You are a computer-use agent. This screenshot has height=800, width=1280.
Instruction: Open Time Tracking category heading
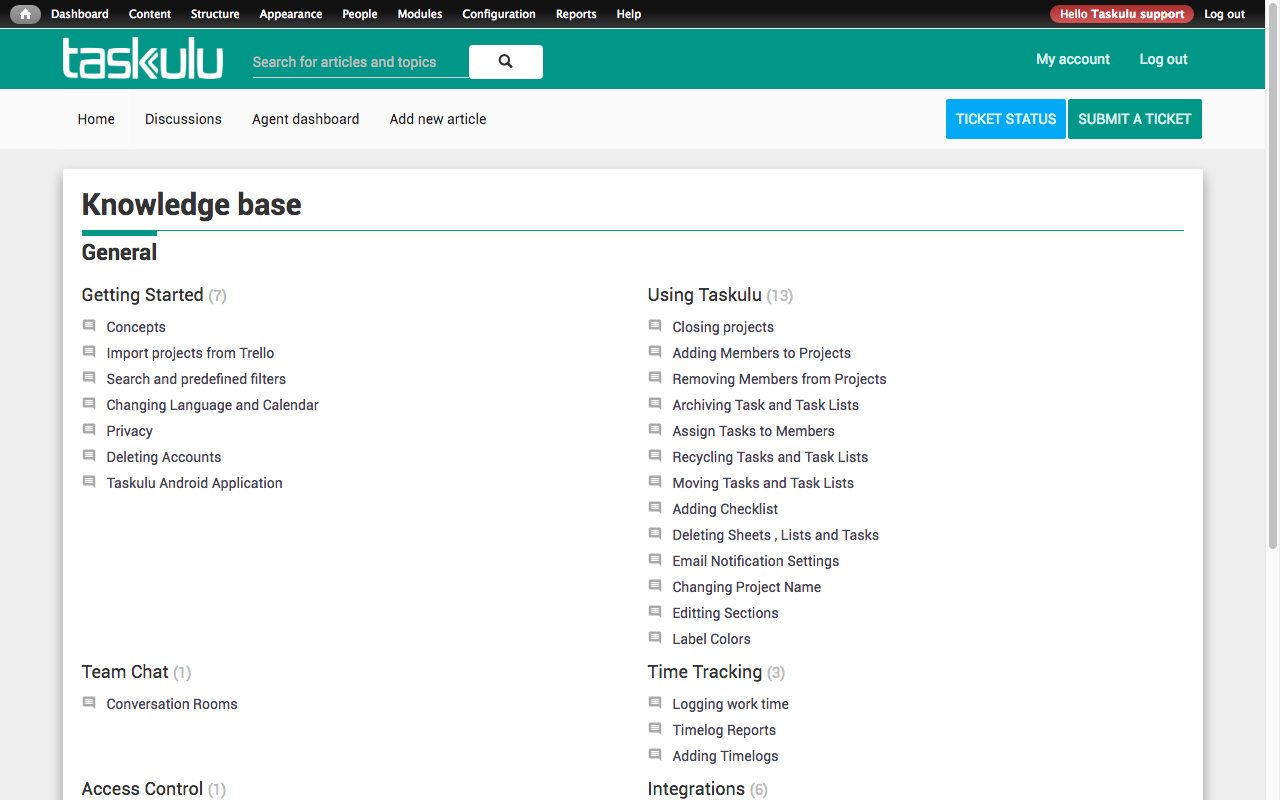[x=705, y=672]
